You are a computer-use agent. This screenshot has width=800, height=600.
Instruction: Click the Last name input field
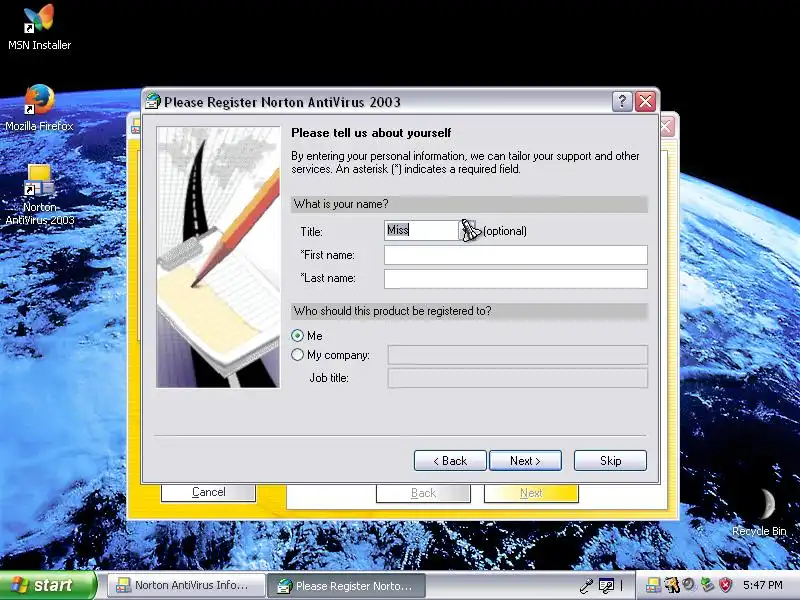(516, 279)
